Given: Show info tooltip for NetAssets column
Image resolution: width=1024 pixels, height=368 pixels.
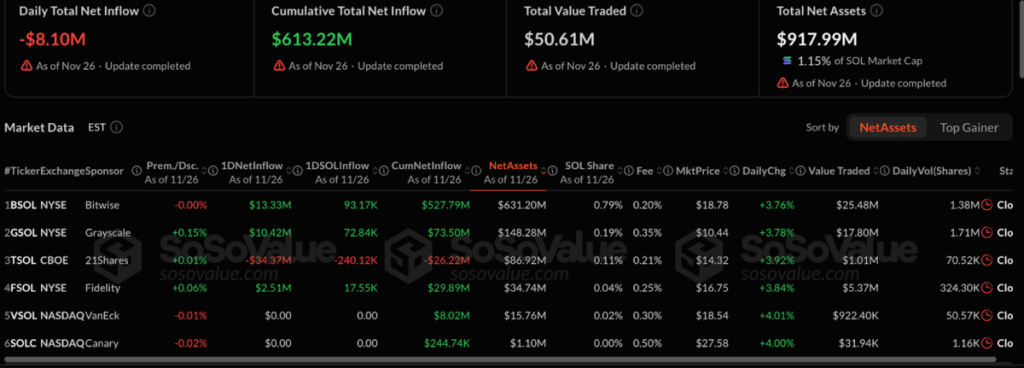Looking at the screenshot, I should (x=476, y=171).
